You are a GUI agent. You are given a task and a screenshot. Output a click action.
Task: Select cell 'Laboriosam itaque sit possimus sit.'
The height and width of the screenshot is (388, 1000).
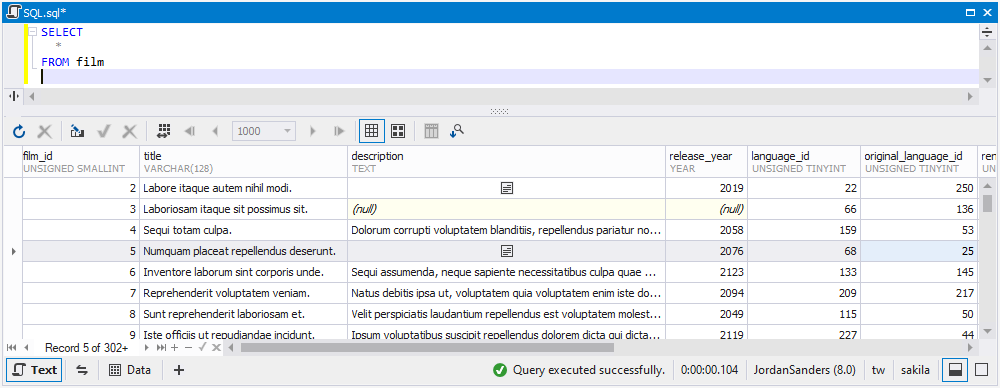[244, 209]
